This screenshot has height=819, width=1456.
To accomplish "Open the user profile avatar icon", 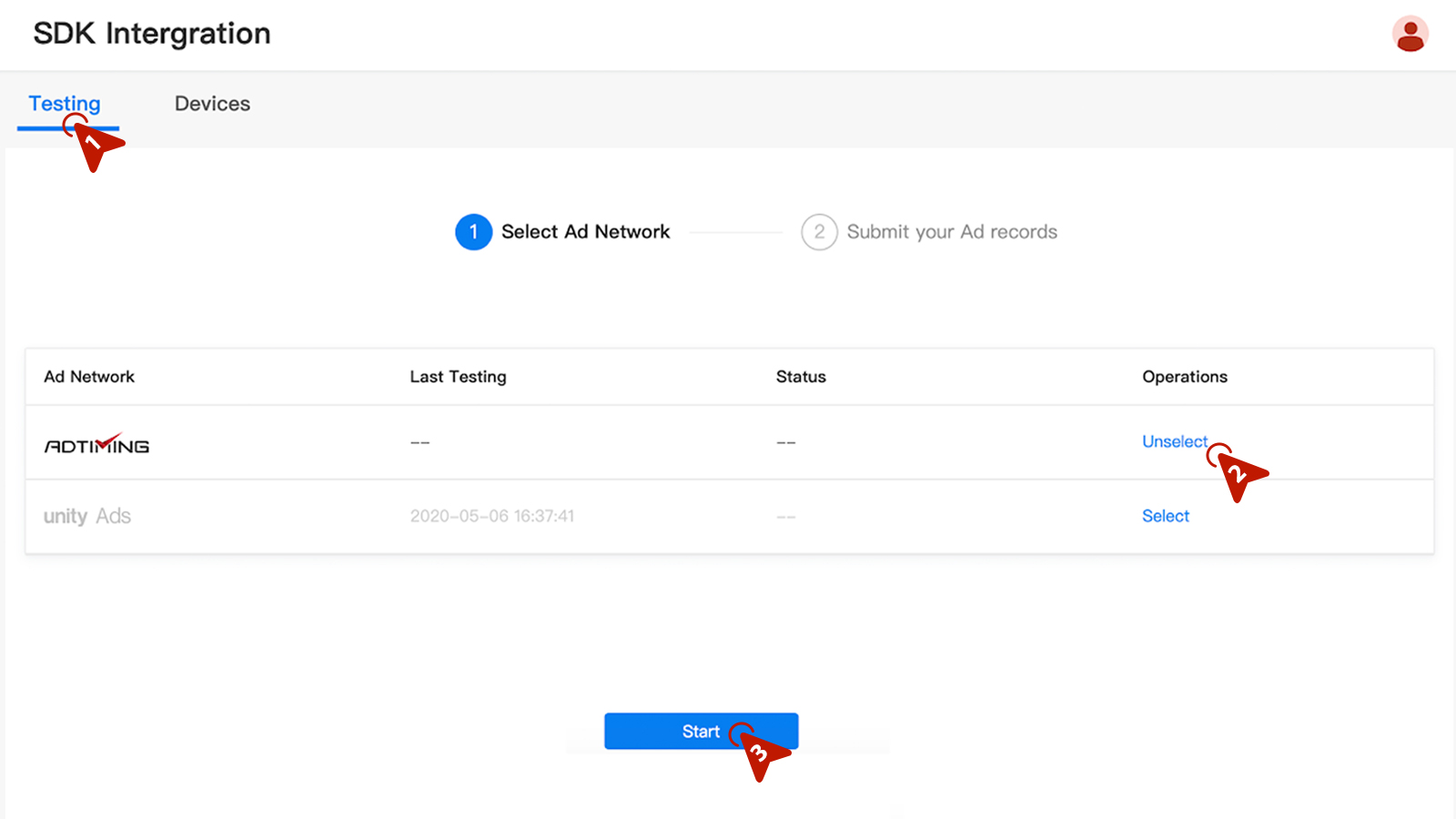I will point(1410,35).
